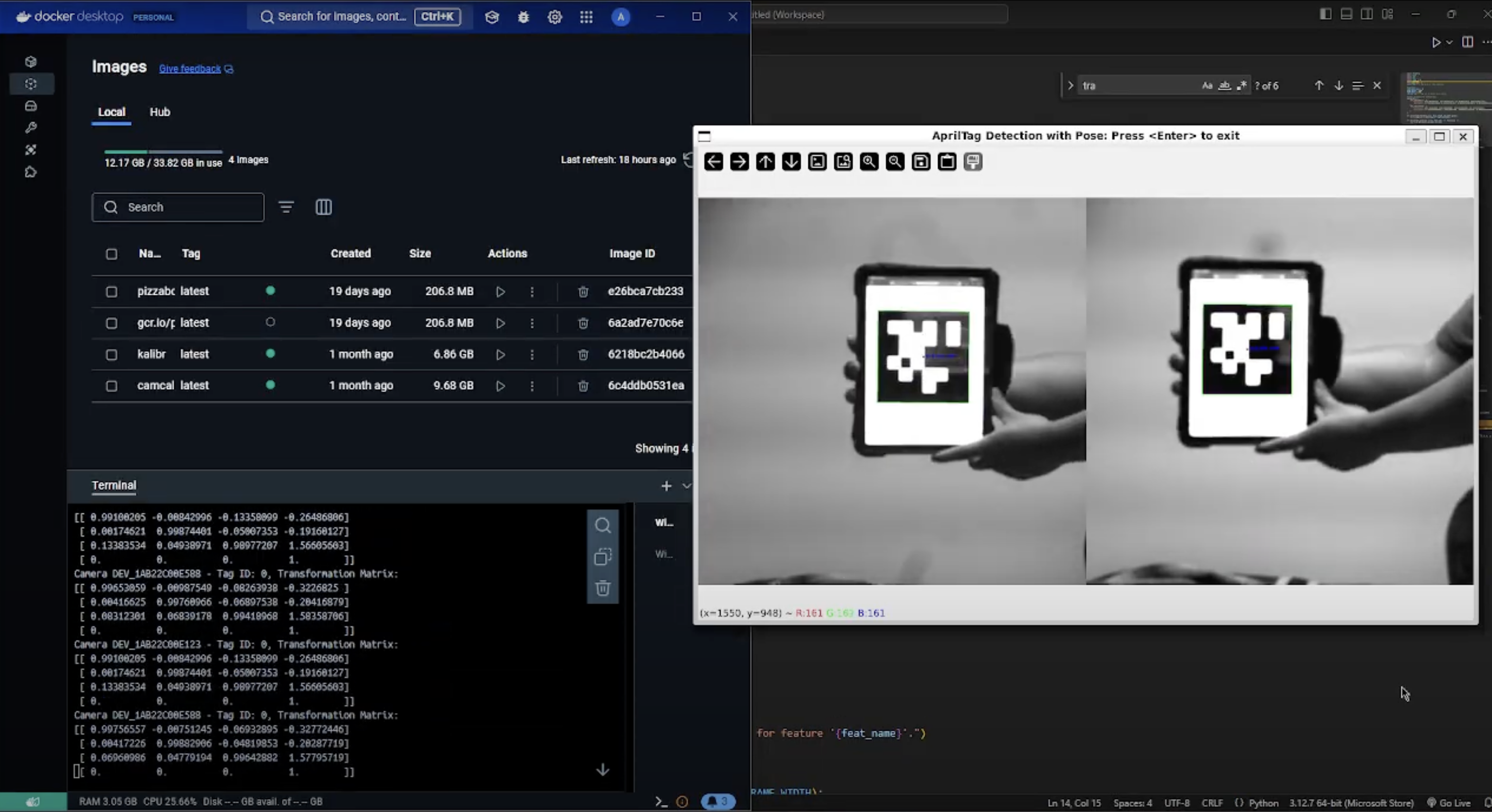Open Docker Learning Center icon
This screenshot has height=812, width=1492.
click(492, 17)
